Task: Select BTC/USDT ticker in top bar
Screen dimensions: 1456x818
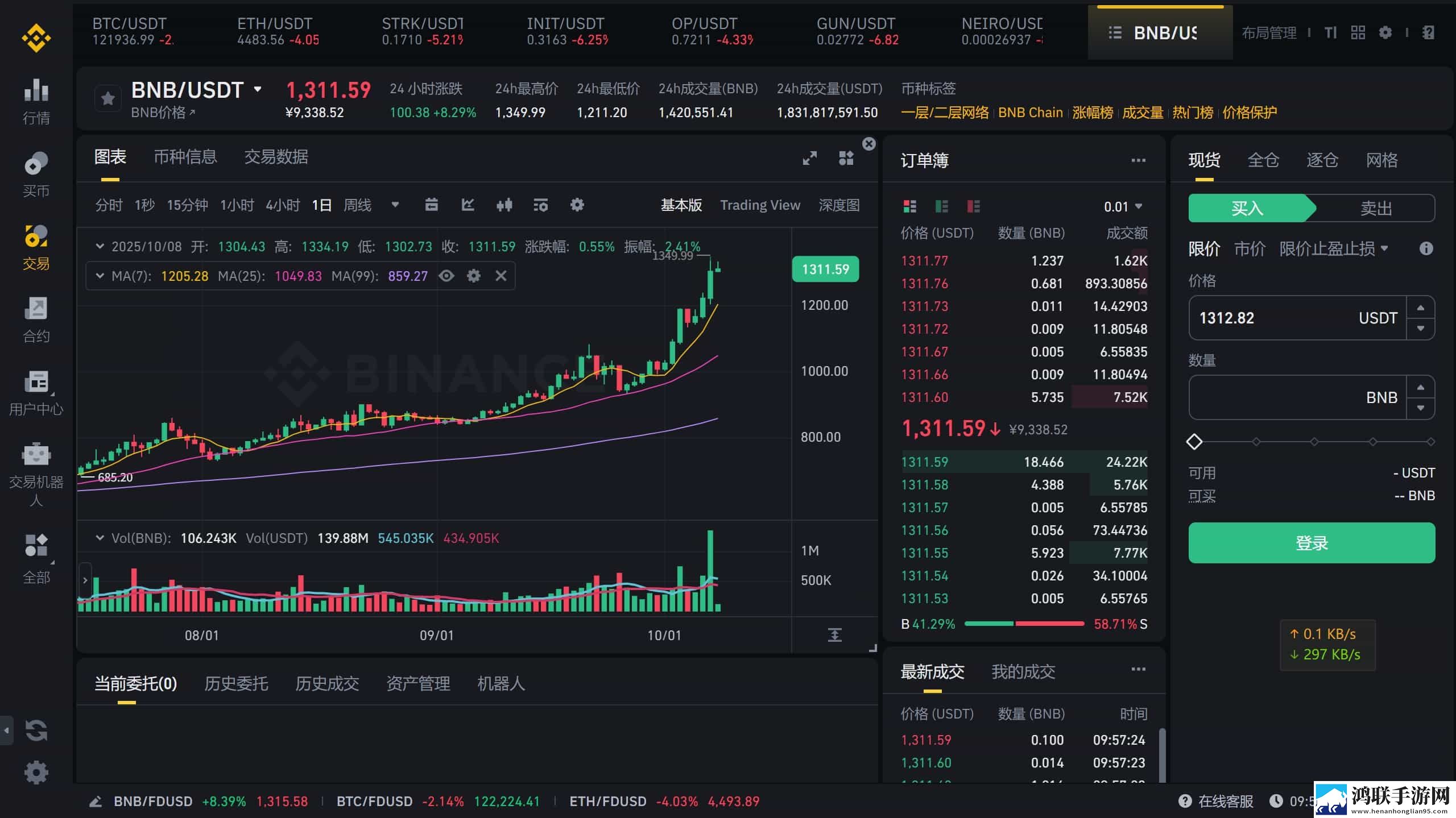Action: [133, 31]
